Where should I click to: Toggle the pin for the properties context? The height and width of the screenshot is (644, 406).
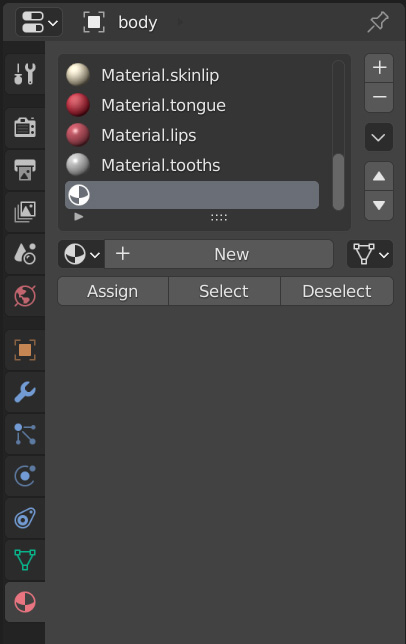point(378,22)
